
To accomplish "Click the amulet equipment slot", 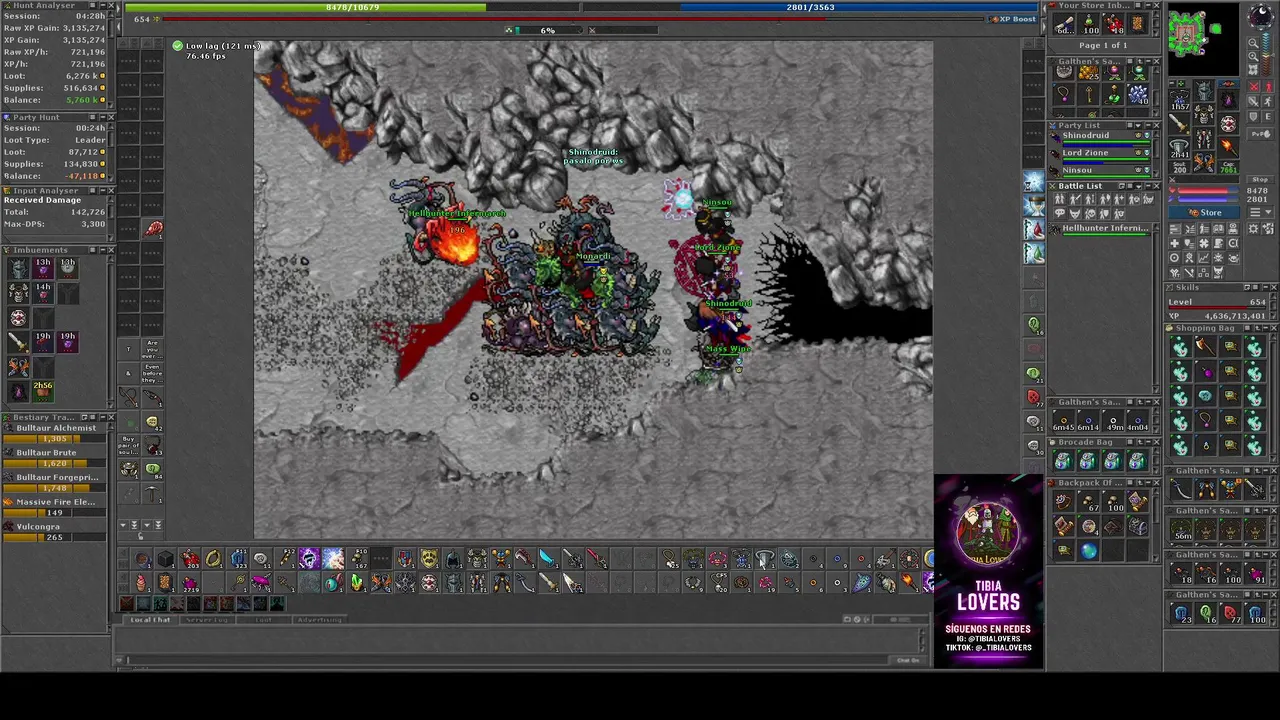I will [x=1179, y=99].
